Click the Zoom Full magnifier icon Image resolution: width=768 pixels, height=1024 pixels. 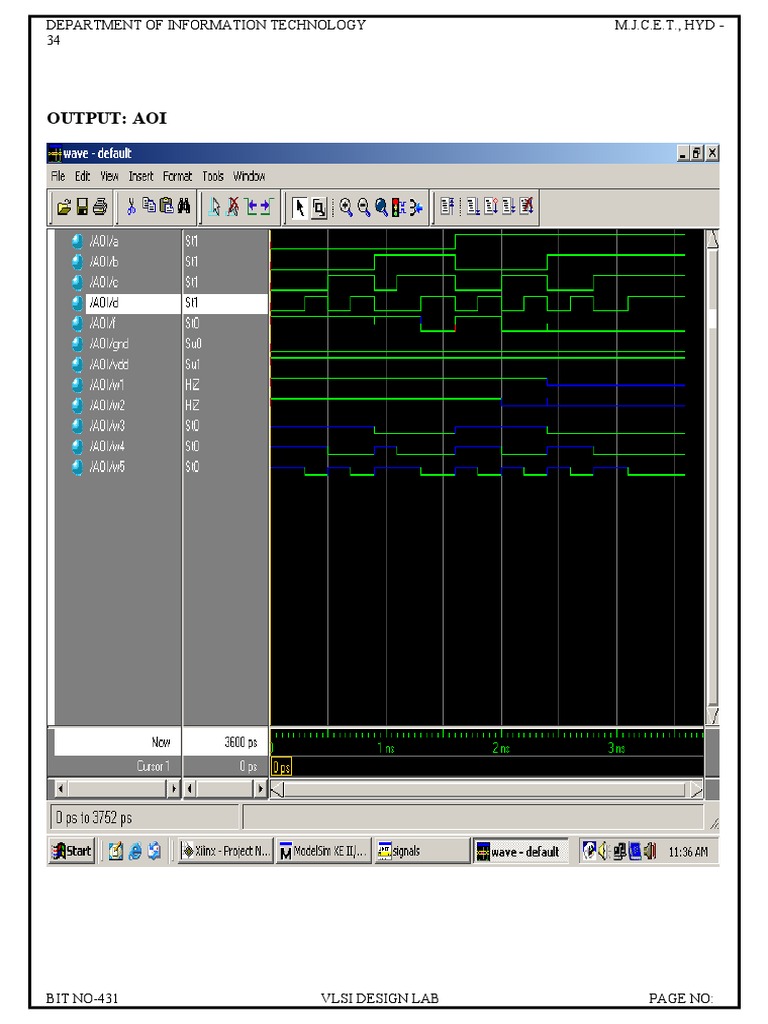(x=381, y=207)
